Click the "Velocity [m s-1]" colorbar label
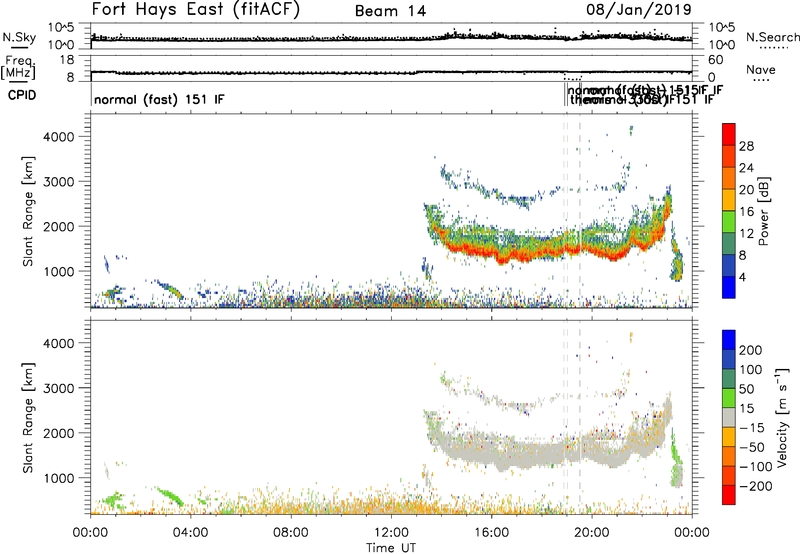This screenshot has width=800, height=554. 782,417
